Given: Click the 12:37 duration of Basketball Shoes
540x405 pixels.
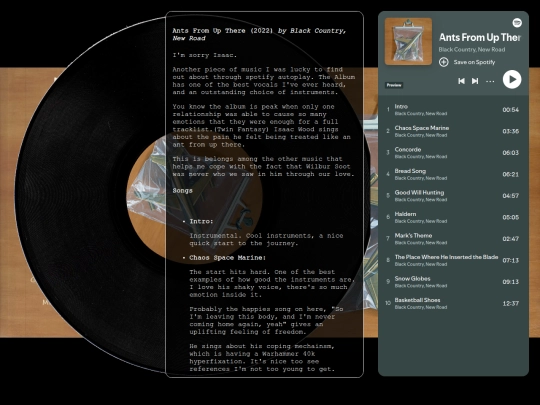Looking at the screenshot, I should coord(510,303).
